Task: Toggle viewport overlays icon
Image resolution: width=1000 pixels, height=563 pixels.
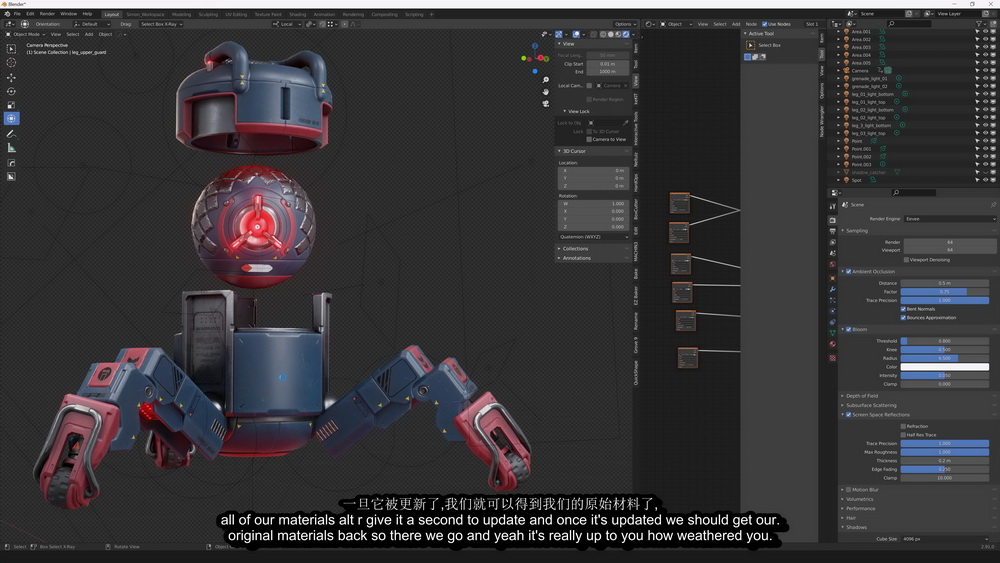Action: pos(575,34)
